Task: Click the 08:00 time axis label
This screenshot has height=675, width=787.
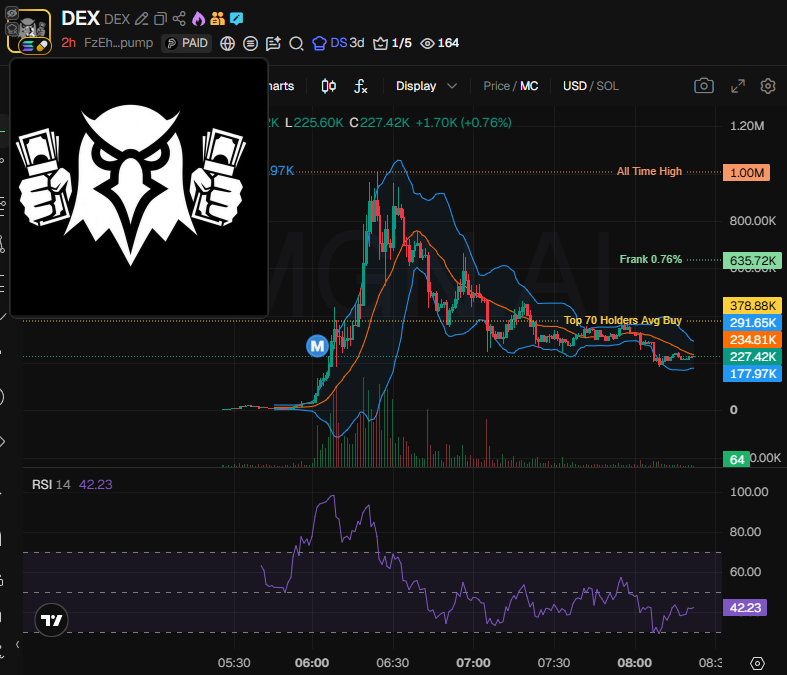Action: 634,663
